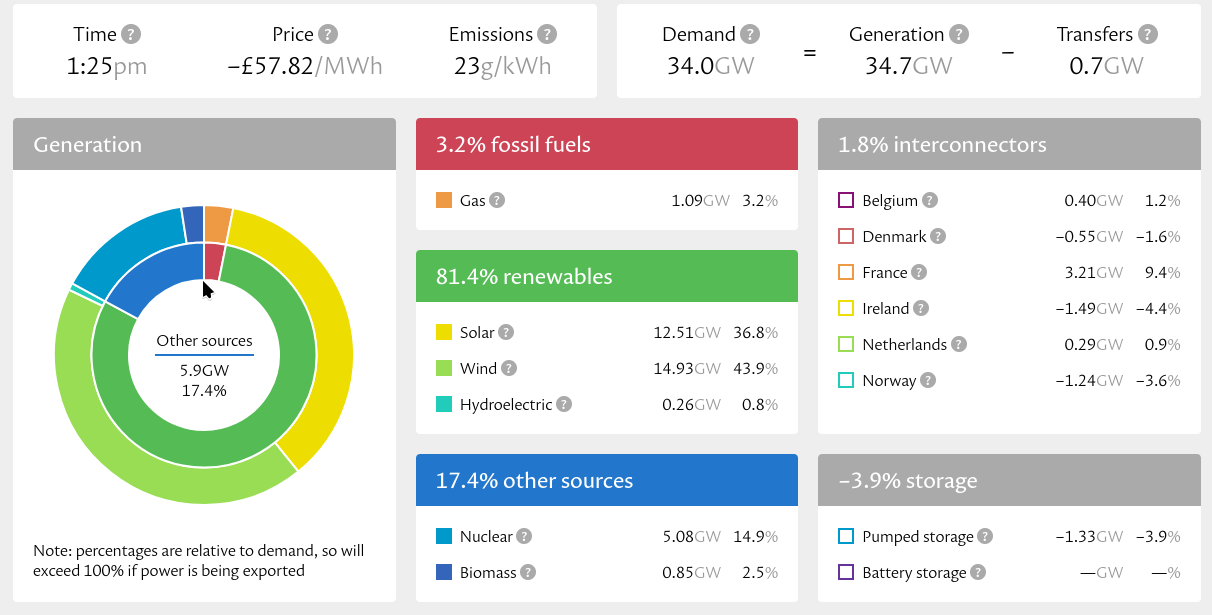Click the help icon next to Time
Screen dimensions: 1212x615
tap(131, 34)
